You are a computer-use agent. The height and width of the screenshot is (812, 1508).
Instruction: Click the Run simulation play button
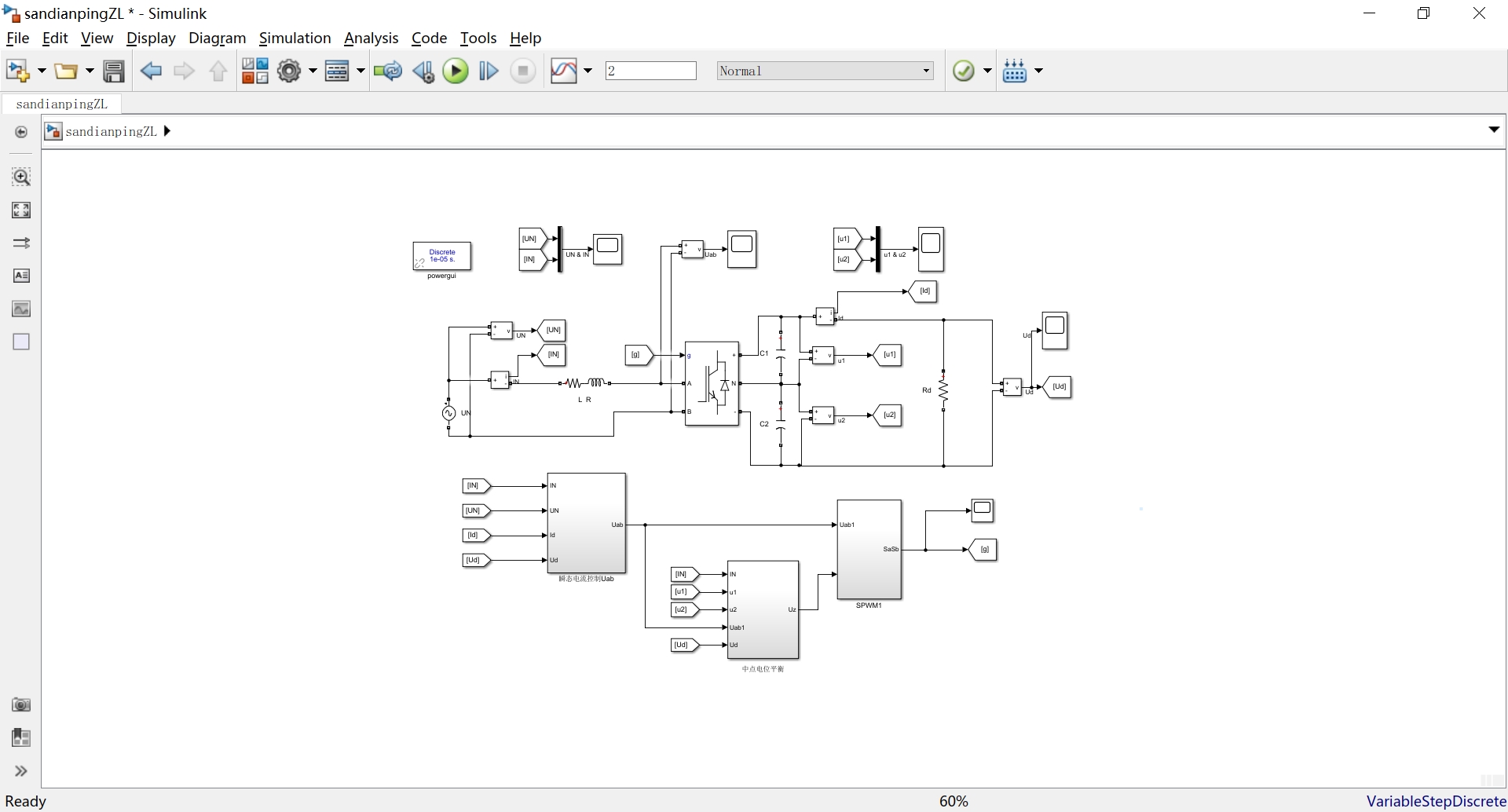456,71
